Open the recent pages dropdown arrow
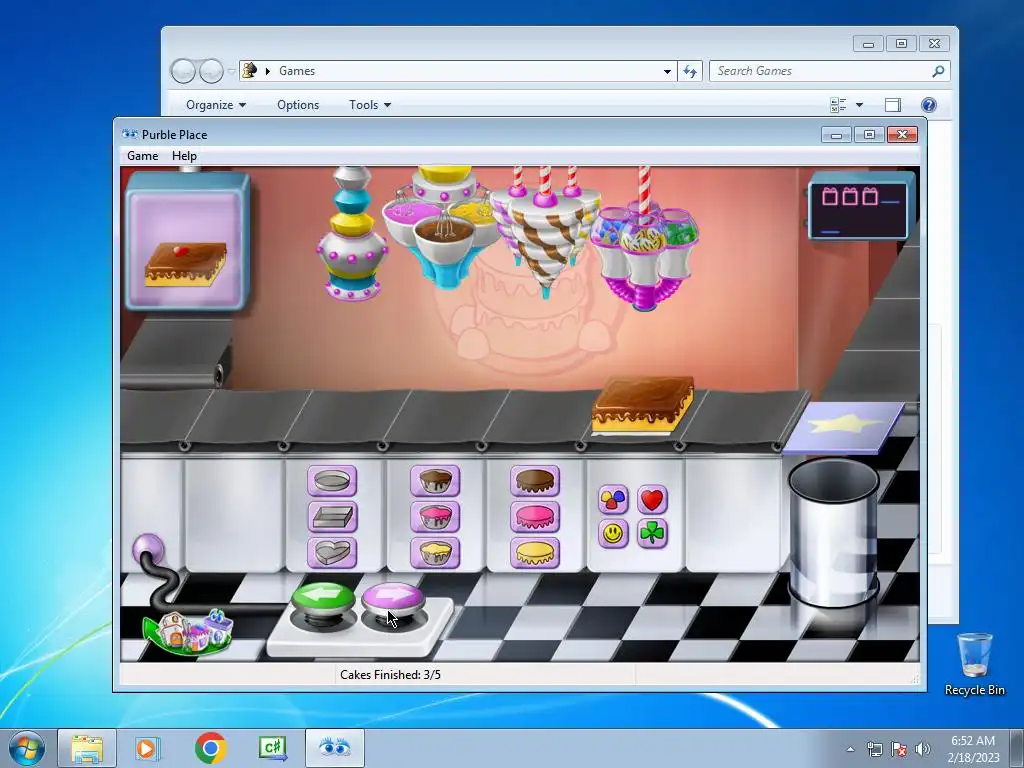The width and height of the screenshot is (1024, 768). pyautogui.click(x=231, y=71)
